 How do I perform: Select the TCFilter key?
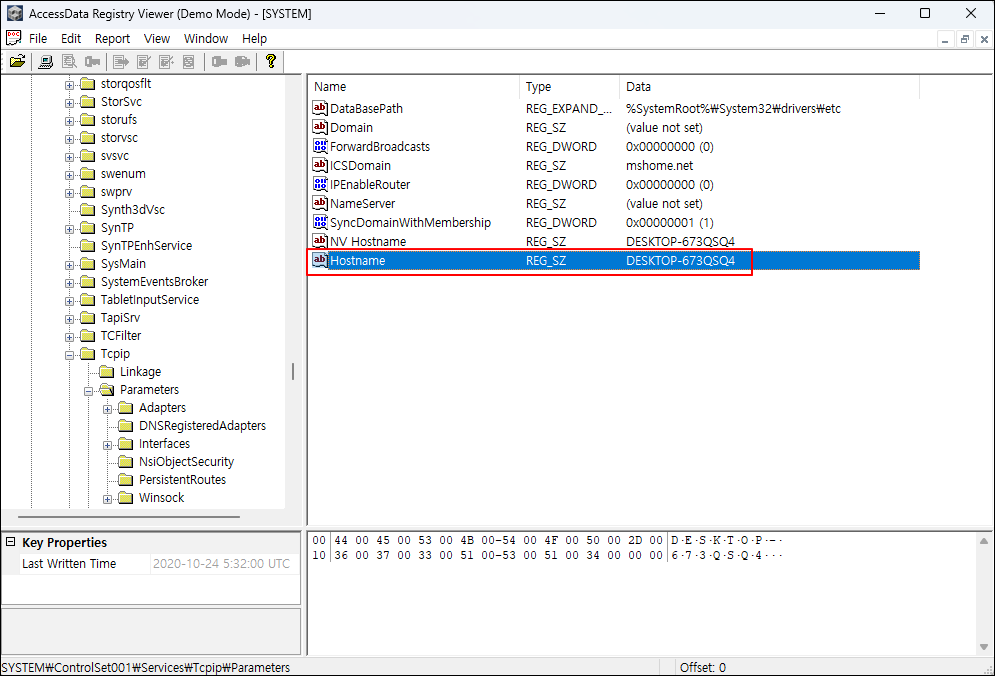click(121, 336)
